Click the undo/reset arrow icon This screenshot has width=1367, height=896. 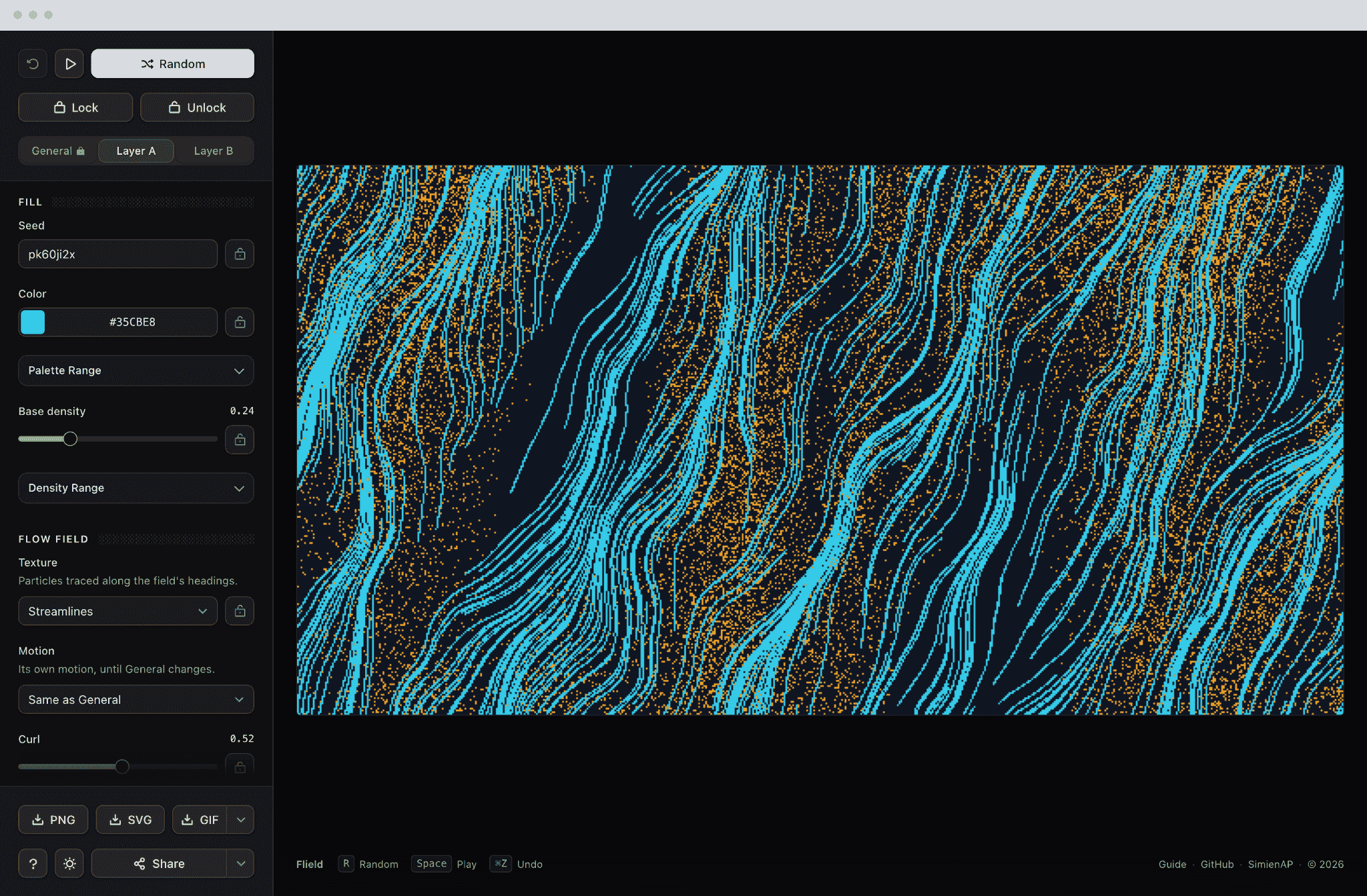point(33,64)
